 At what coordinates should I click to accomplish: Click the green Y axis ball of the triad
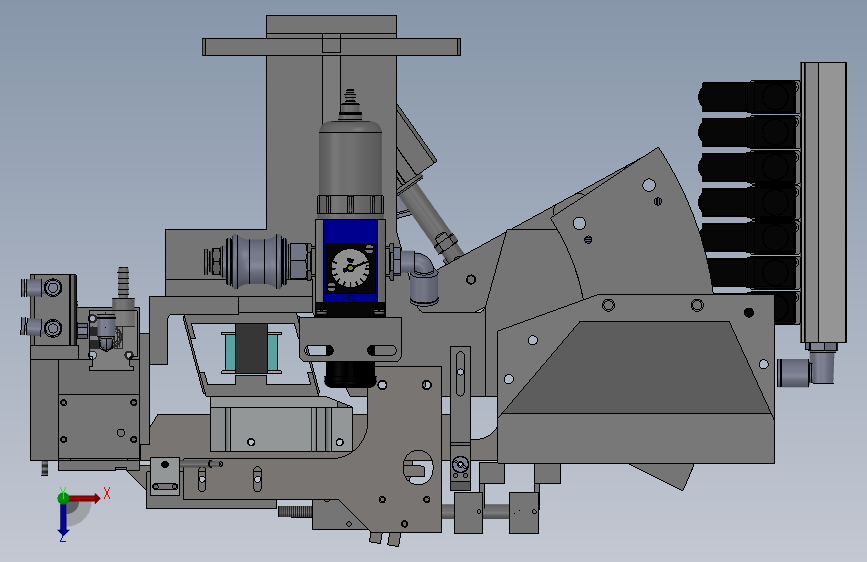coord(63,498)
